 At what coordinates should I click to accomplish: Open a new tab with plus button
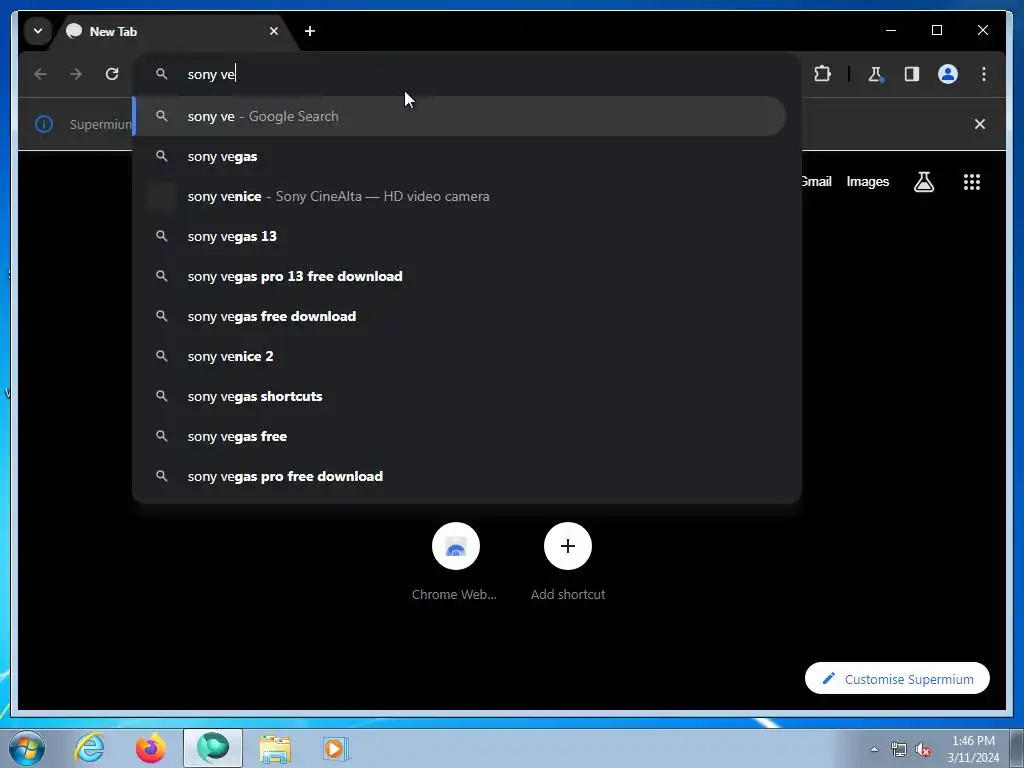pos(310,31)
